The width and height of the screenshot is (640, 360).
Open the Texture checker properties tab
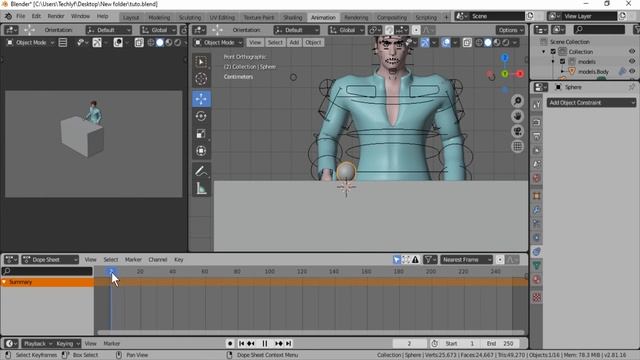[x=537, y=298]
